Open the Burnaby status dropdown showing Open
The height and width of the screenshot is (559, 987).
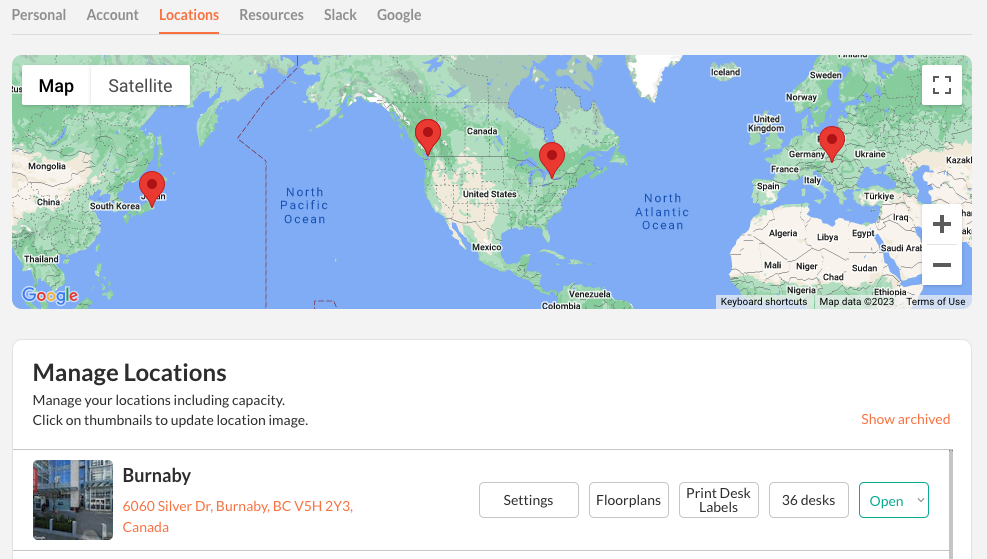pos(893,500)
